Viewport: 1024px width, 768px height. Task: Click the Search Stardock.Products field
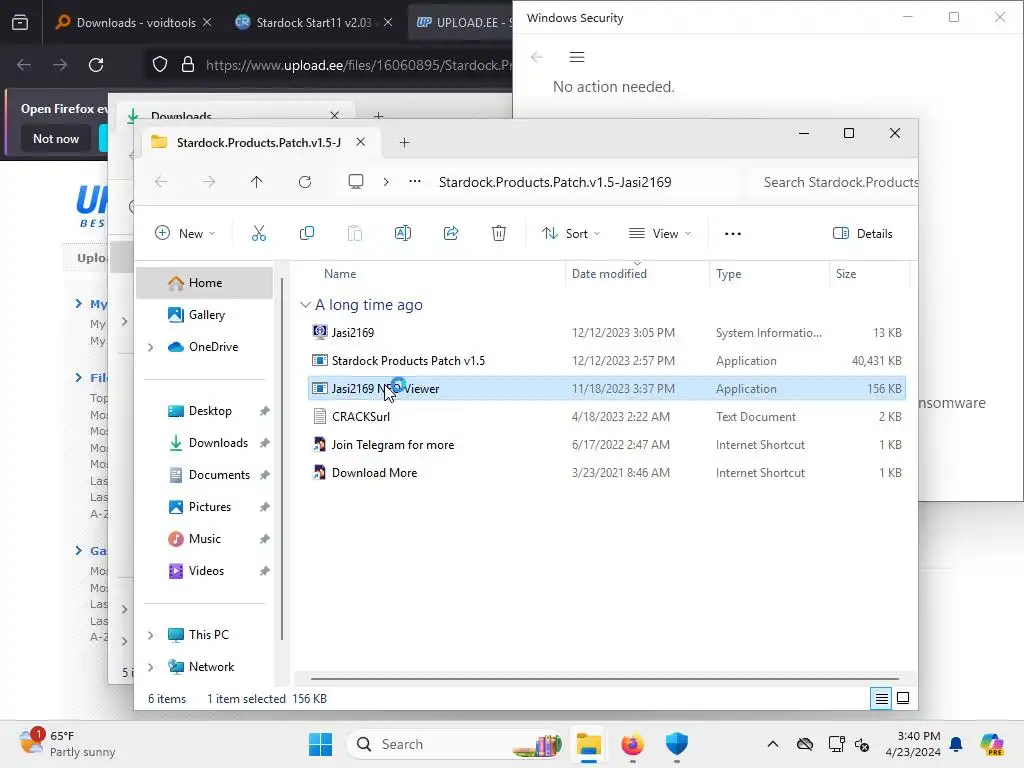click(833, 182)
